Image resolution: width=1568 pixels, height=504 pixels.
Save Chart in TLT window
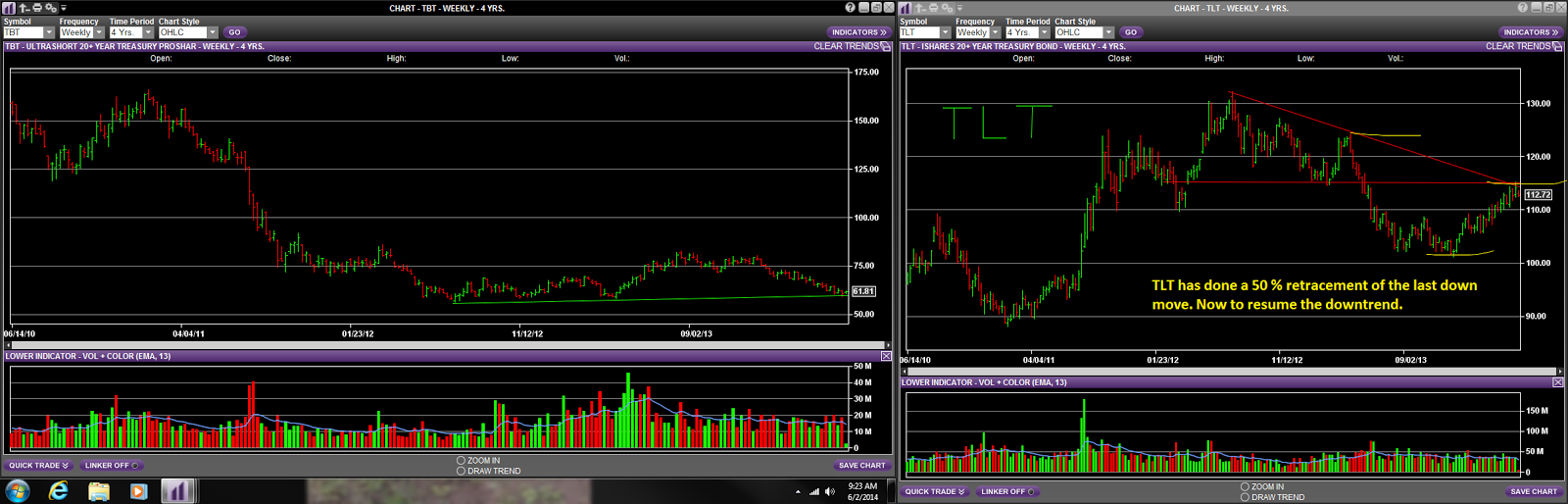[1534, 492]
